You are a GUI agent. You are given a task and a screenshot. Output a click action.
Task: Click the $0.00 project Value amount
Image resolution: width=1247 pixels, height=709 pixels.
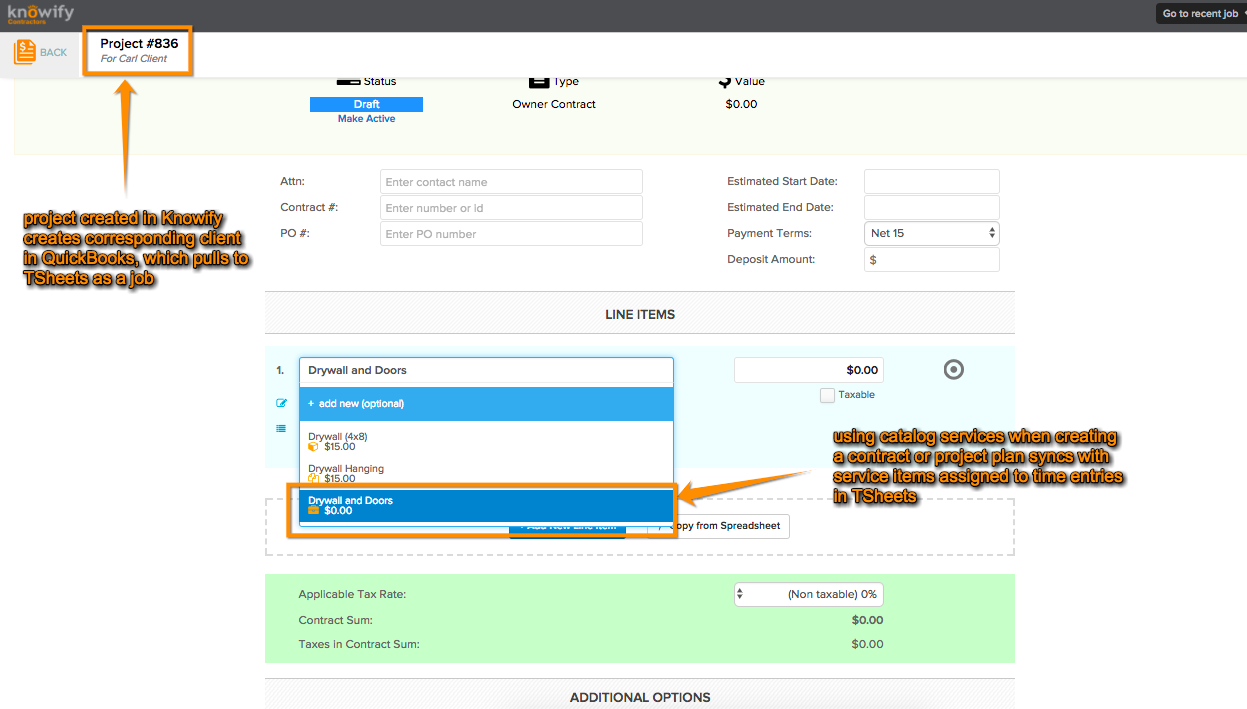tap(741, 104)
